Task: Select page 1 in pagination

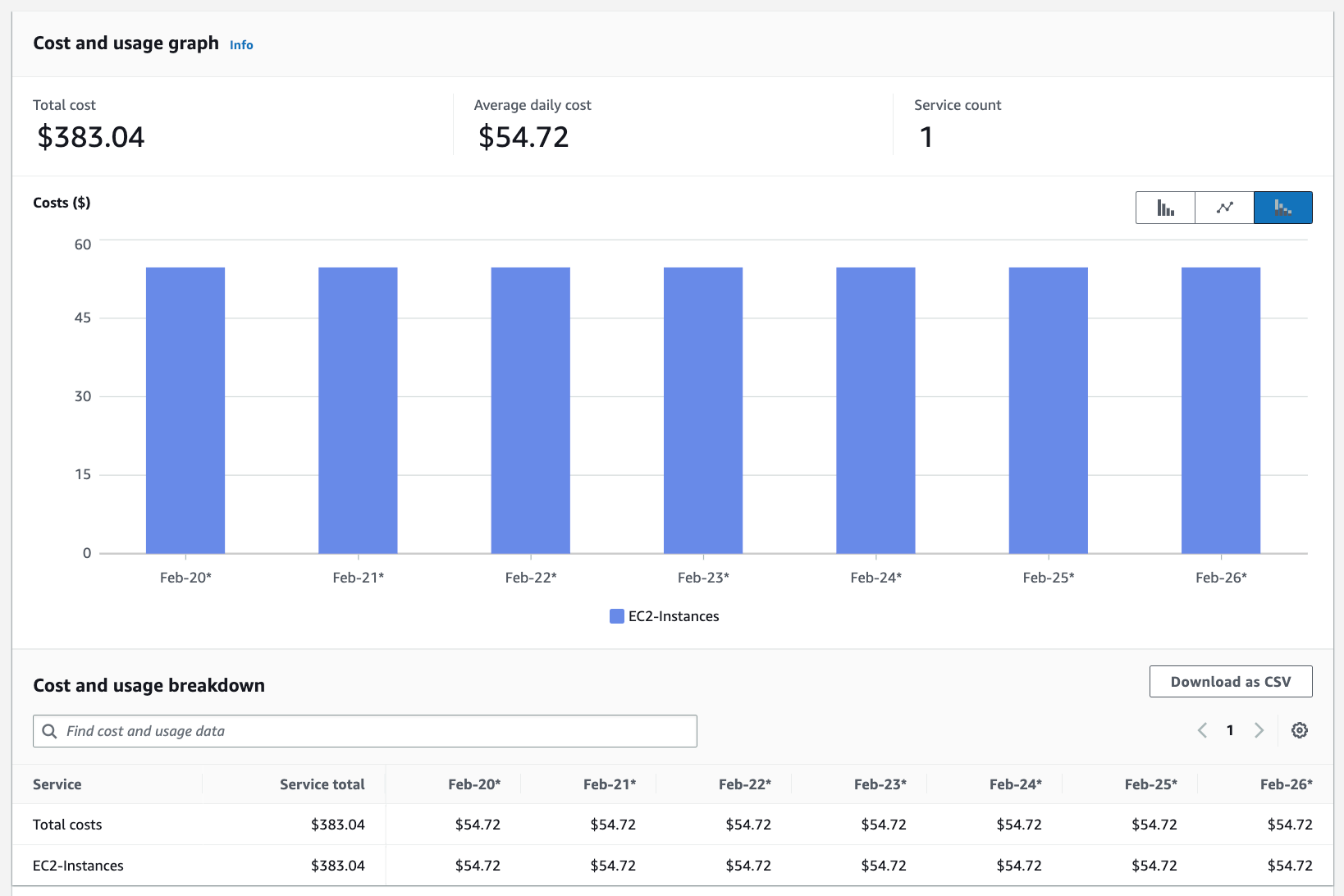Action: [x=1230, y=730]
